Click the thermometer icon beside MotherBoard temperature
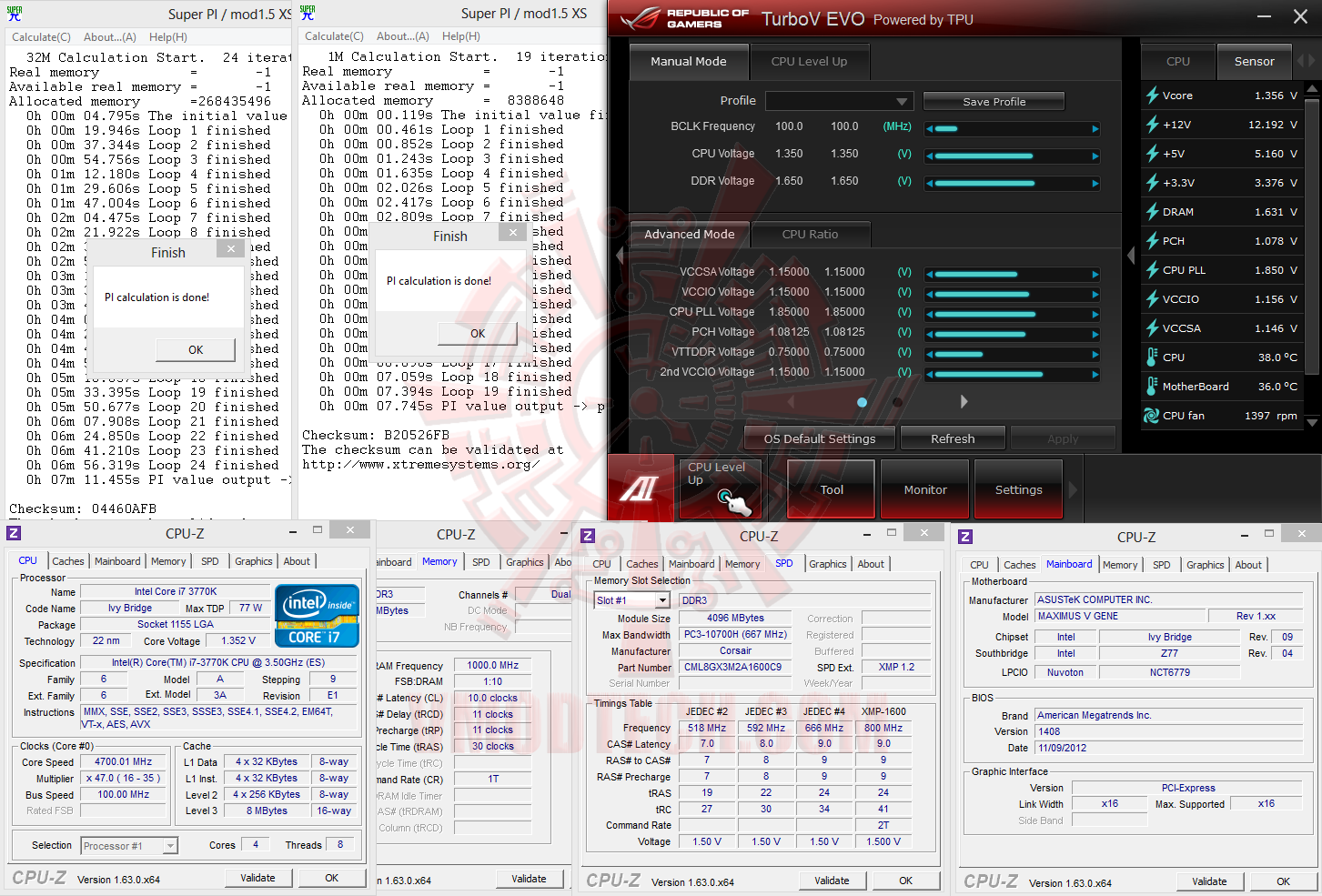This screenshot has width=1322, height=896. 1153,387
